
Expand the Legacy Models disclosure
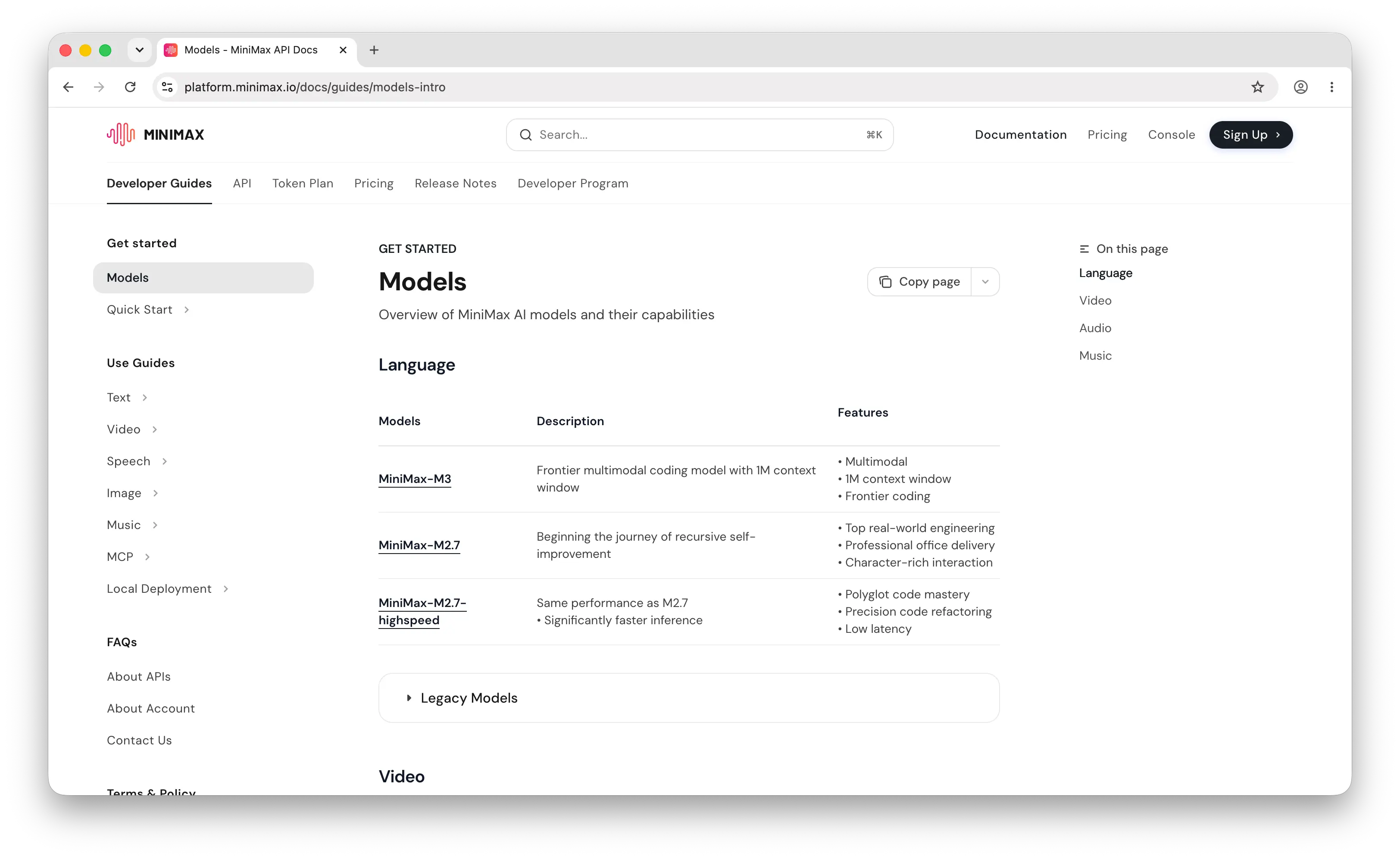click(x=689, y=697)
